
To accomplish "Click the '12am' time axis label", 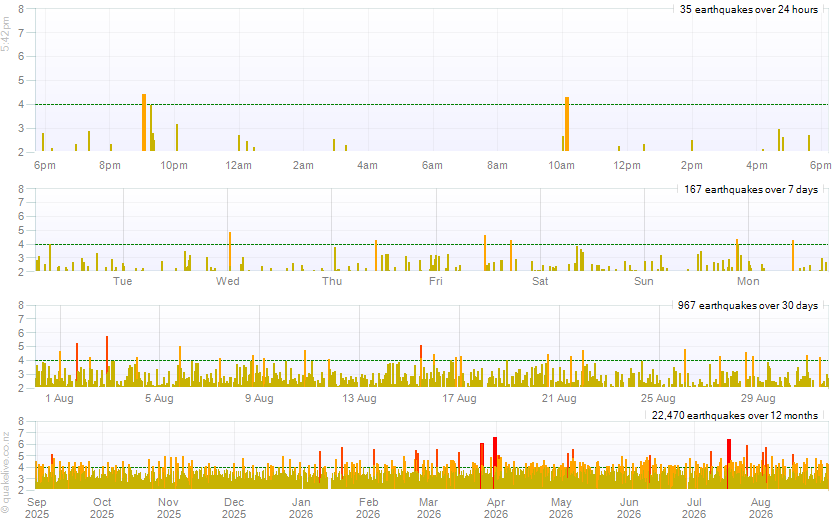I will (239, 166).
